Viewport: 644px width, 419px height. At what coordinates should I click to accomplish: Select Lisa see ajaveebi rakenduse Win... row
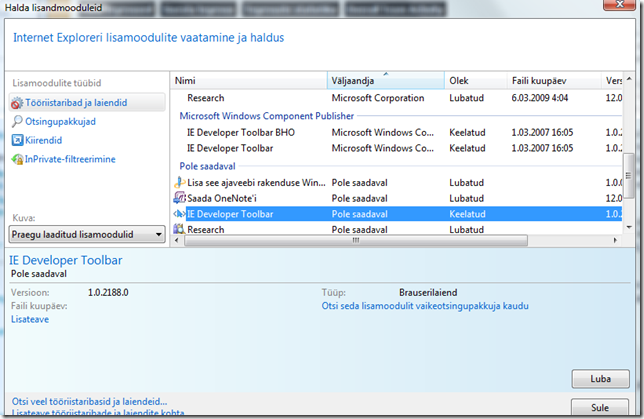(397, 182)
